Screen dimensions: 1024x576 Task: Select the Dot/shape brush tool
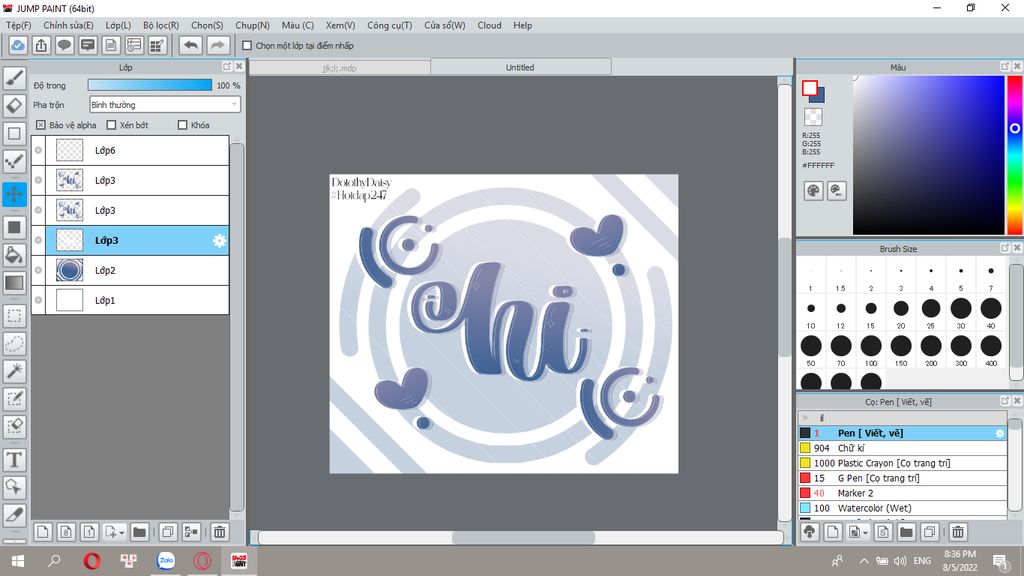[x=14, y=161]
